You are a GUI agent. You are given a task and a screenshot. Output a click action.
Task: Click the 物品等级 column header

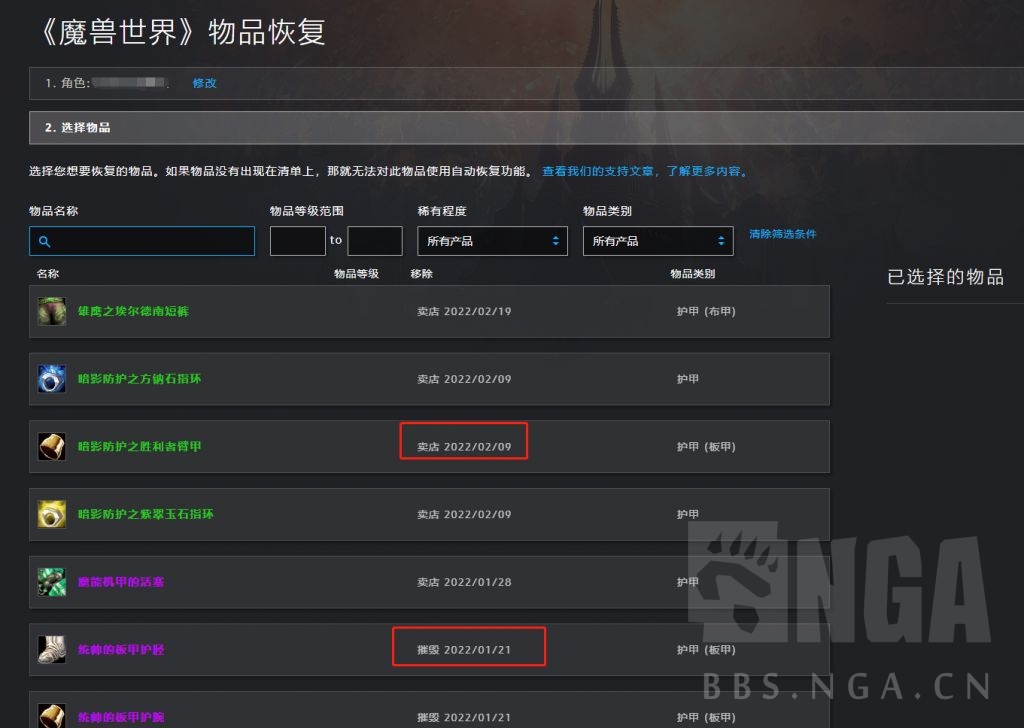pyautogui.click(x=357, y=274)
